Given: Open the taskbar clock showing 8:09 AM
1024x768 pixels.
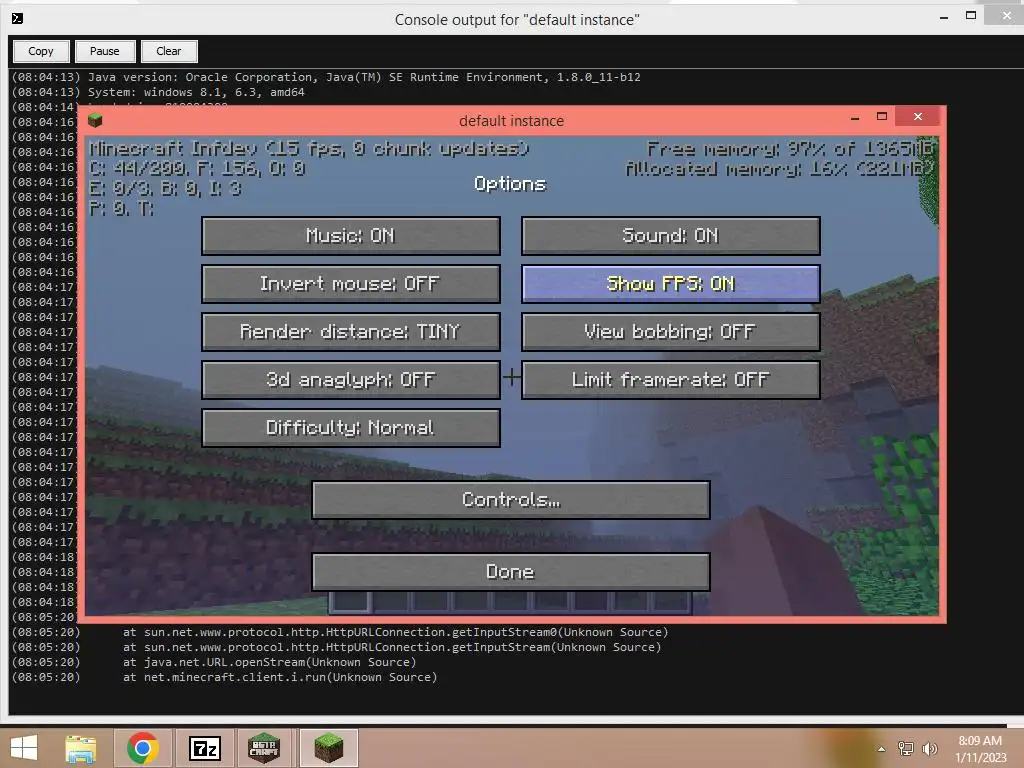Looking at the screenshot, I should pos(980,749).
